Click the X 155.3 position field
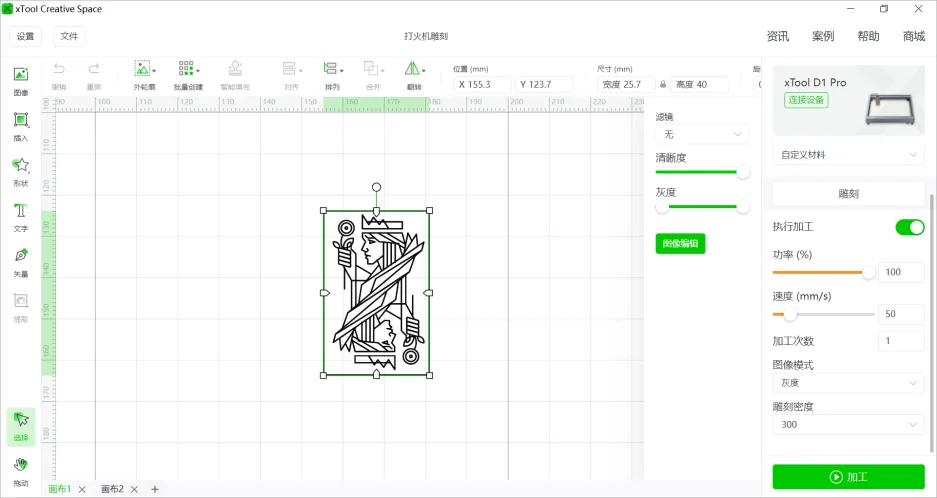 click(x=482, y=84)
